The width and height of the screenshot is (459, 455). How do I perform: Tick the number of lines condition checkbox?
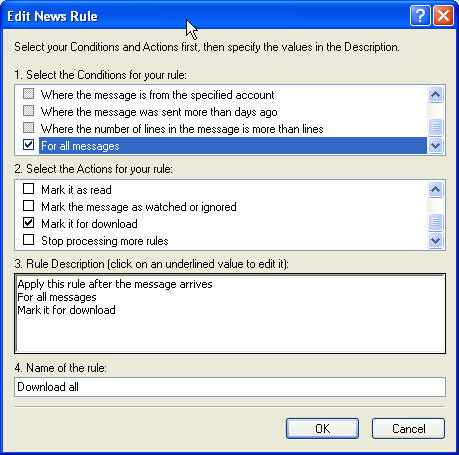pyautogui.click(x=29, y=128)
